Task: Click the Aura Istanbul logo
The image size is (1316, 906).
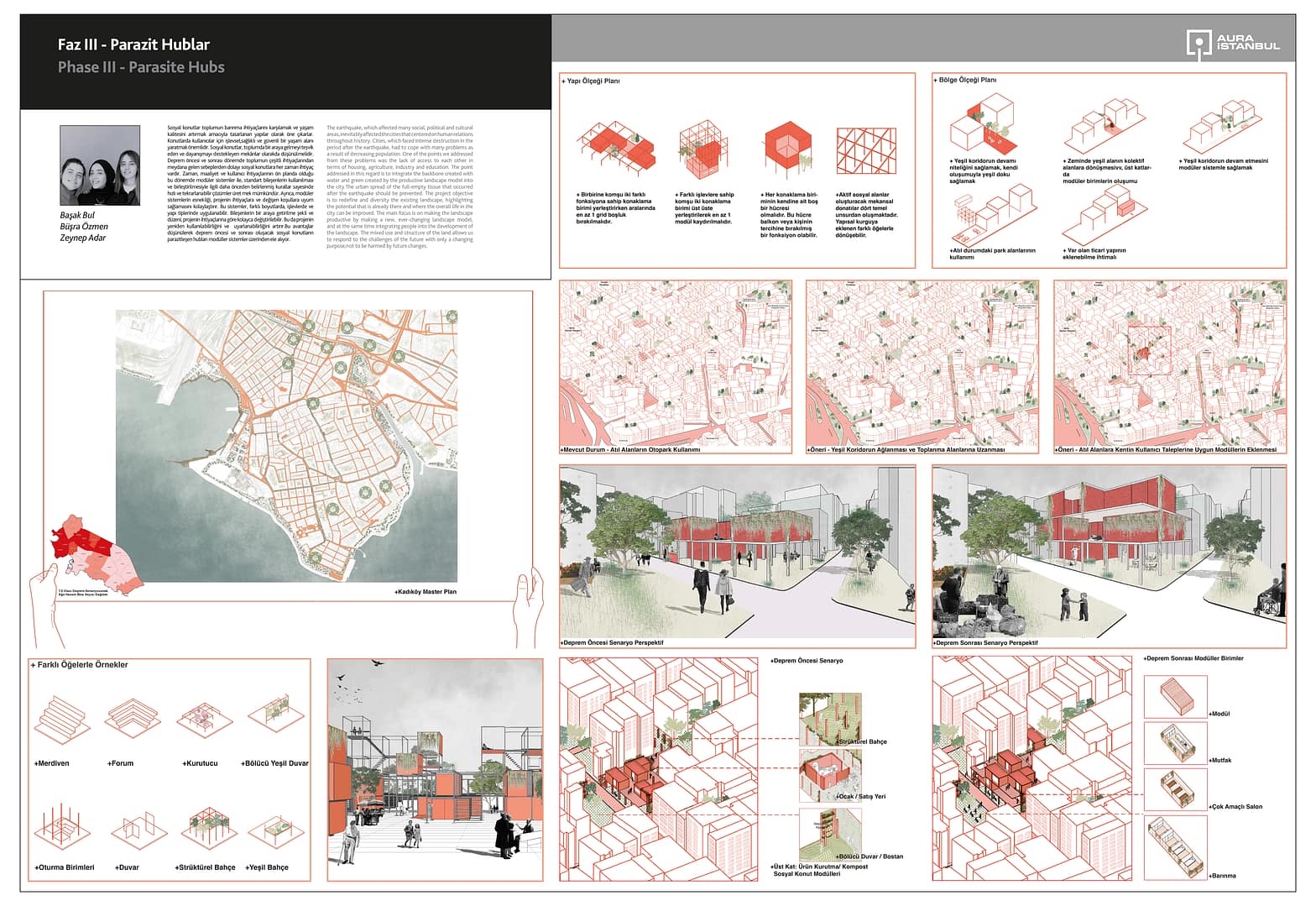Action: 1232,45
